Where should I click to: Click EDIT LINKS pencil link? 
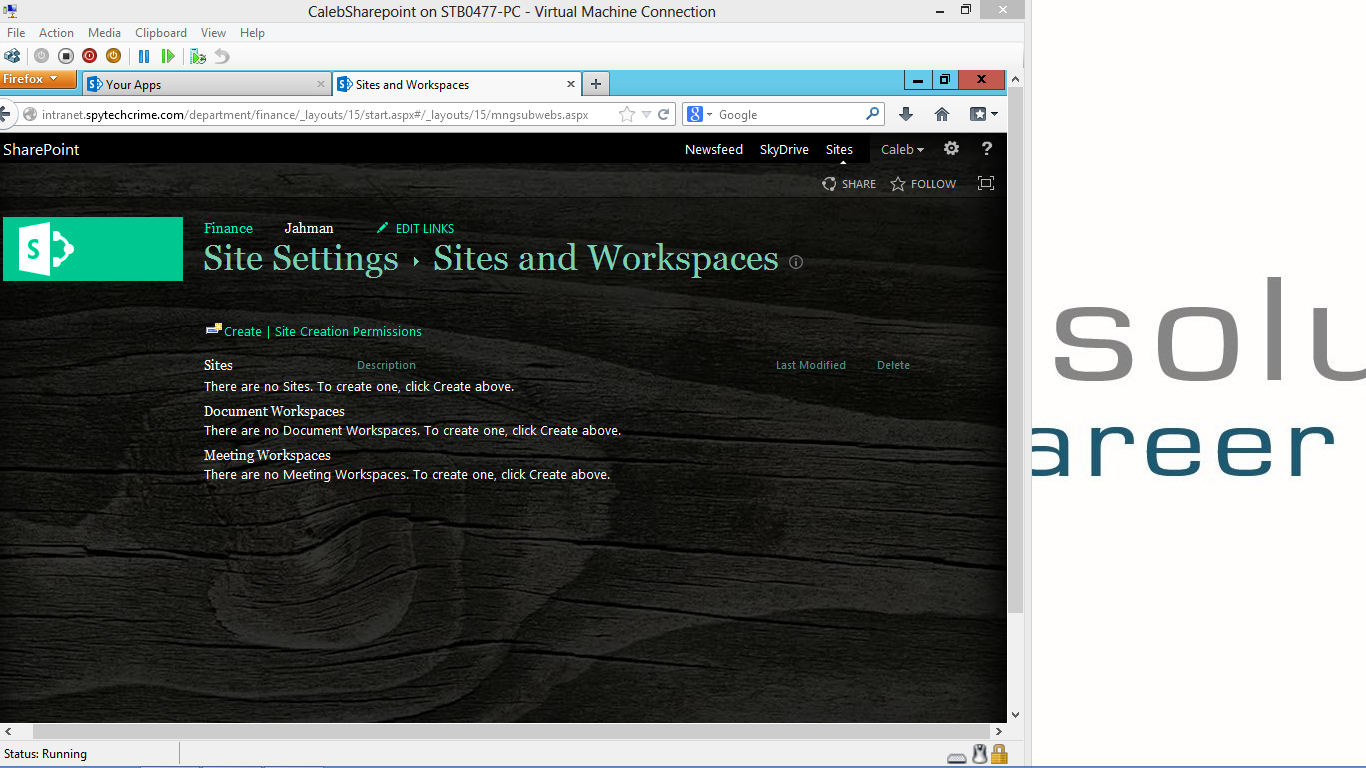click(416, 228)
